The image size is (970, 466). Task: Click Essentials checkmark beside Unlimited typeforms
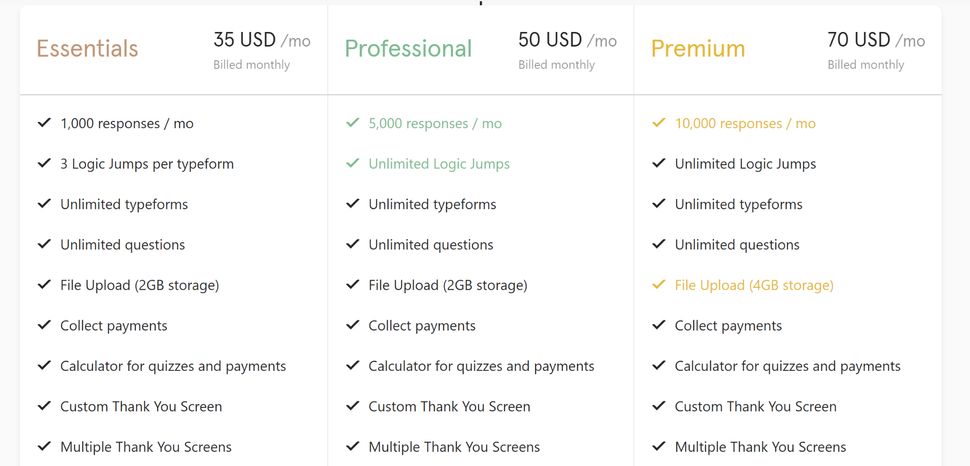coord(44,204)
